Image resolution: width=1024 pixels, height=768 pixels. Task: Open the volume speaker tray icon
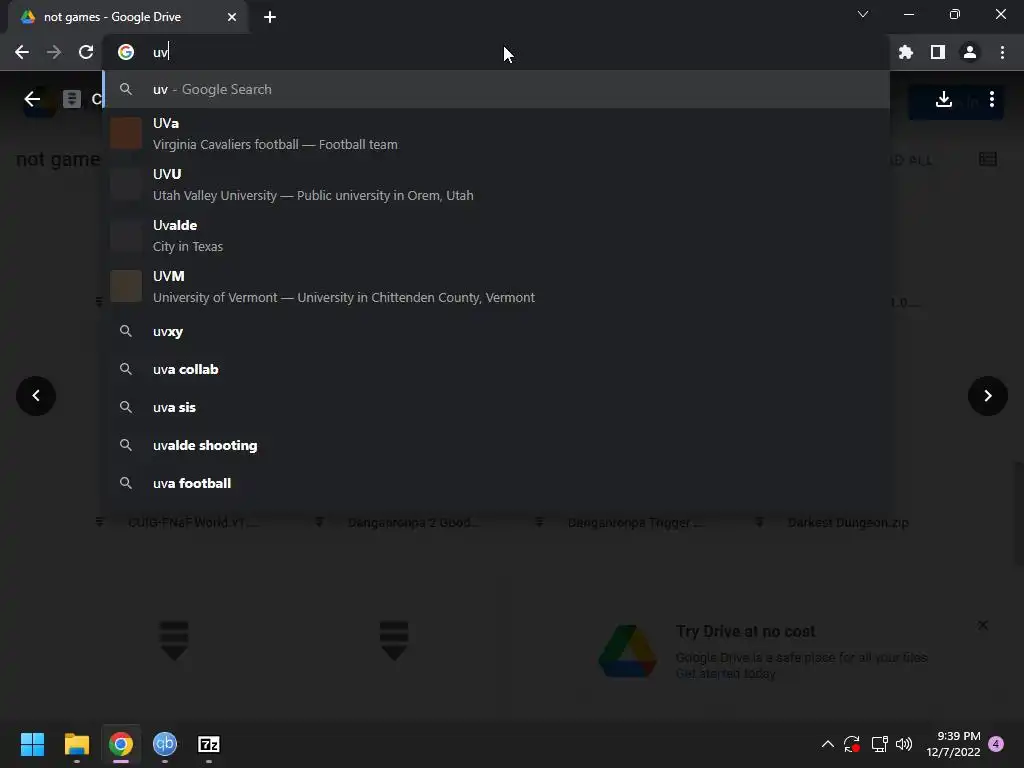[x=904, y=744]
